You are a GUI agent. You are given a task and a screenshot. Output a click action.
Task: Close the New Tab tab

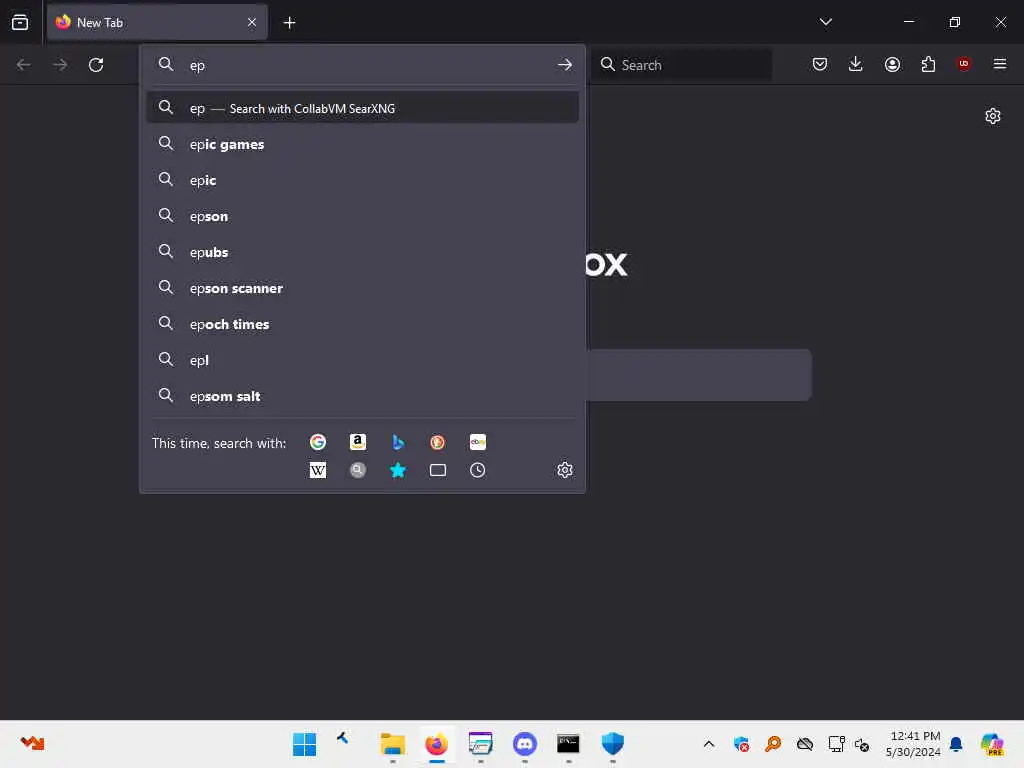(252, 22)
